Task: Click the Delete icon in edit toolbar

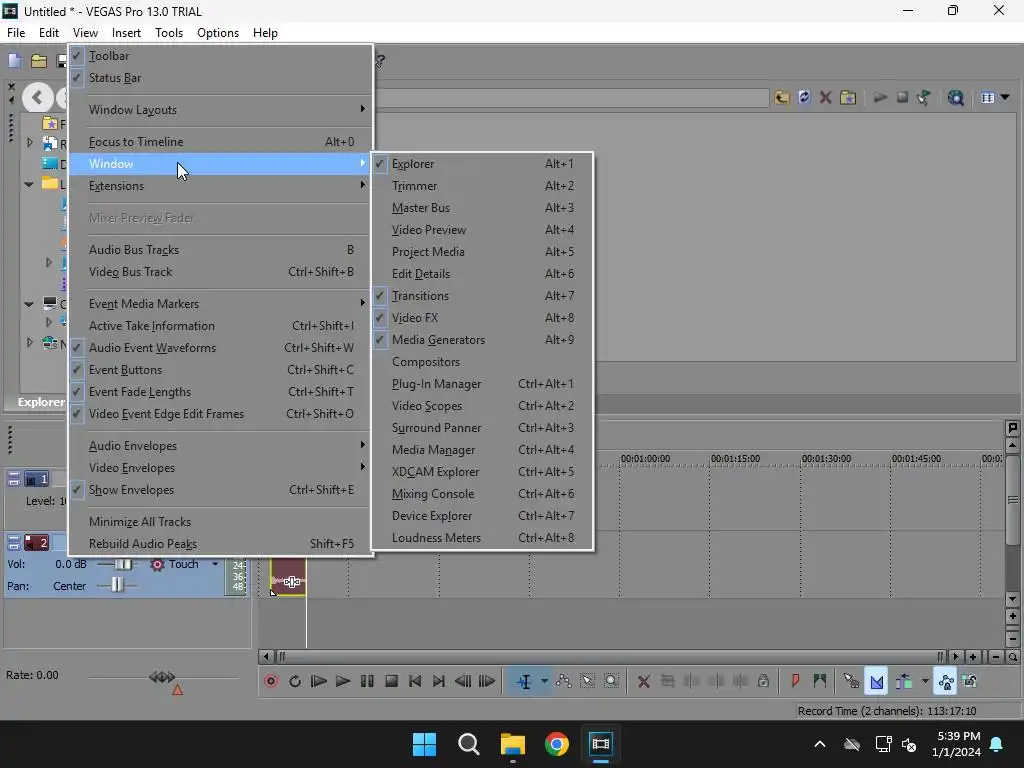Action: (643, 681)
